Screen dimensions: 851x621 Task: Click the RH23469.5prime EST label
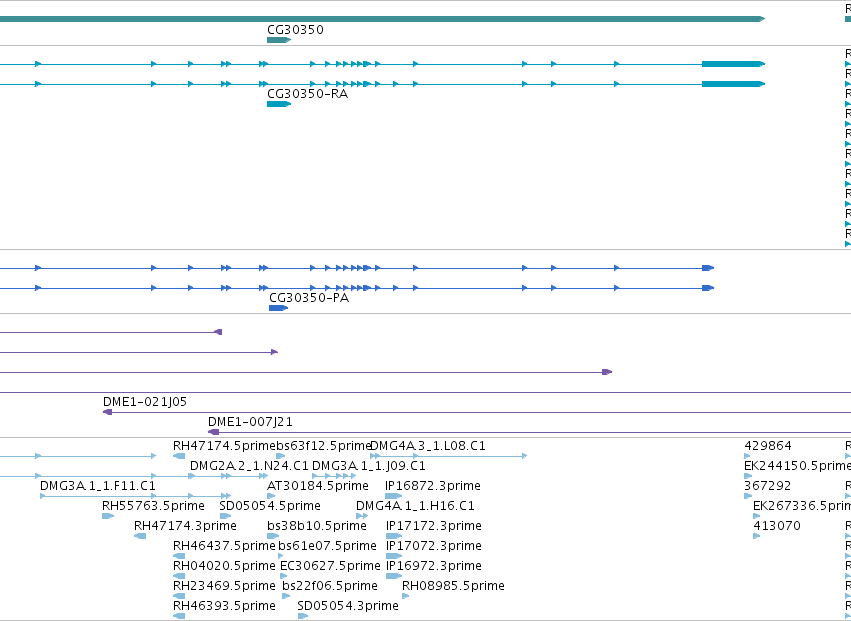tap(224, 586)
